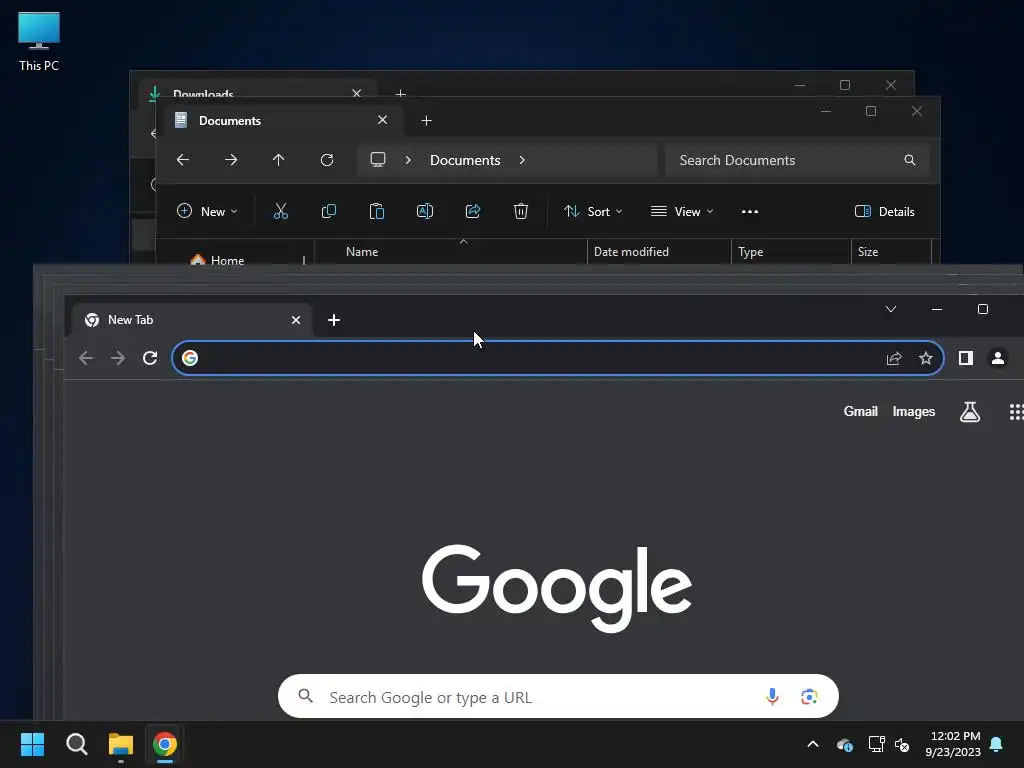The height and width of the screenshot is (768, 1024).
Task: Start voice search with microphone icon
Action: (772, 697)
